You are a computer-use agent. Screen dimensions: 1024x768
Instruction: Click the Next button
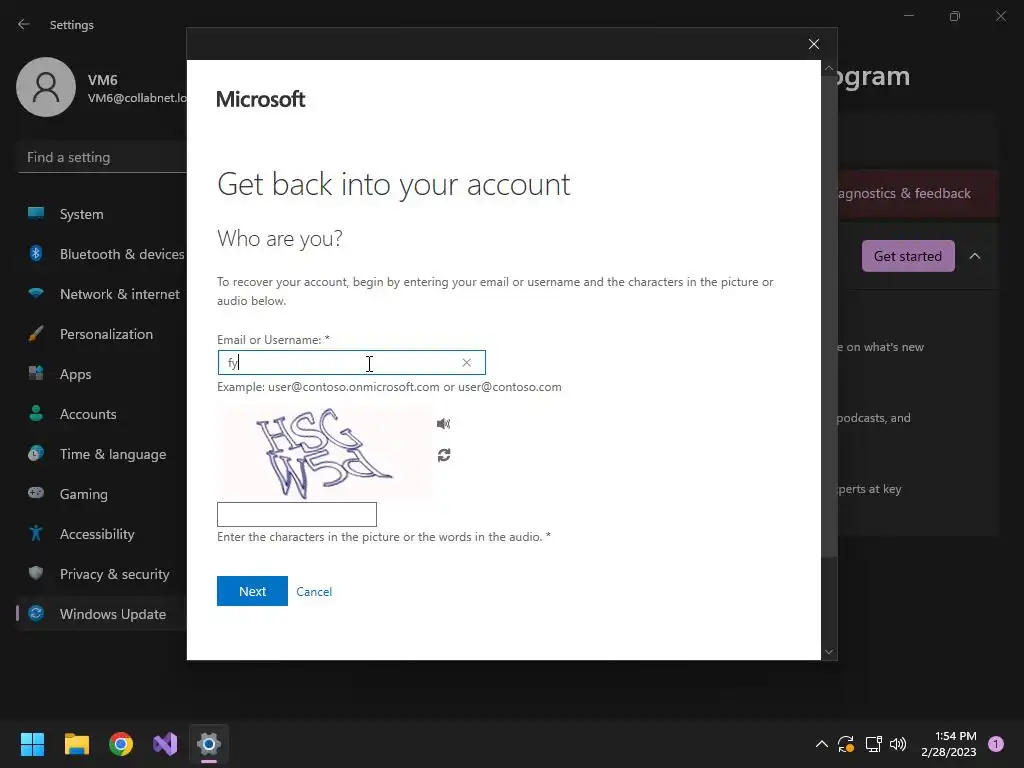(x=252, y=591)
